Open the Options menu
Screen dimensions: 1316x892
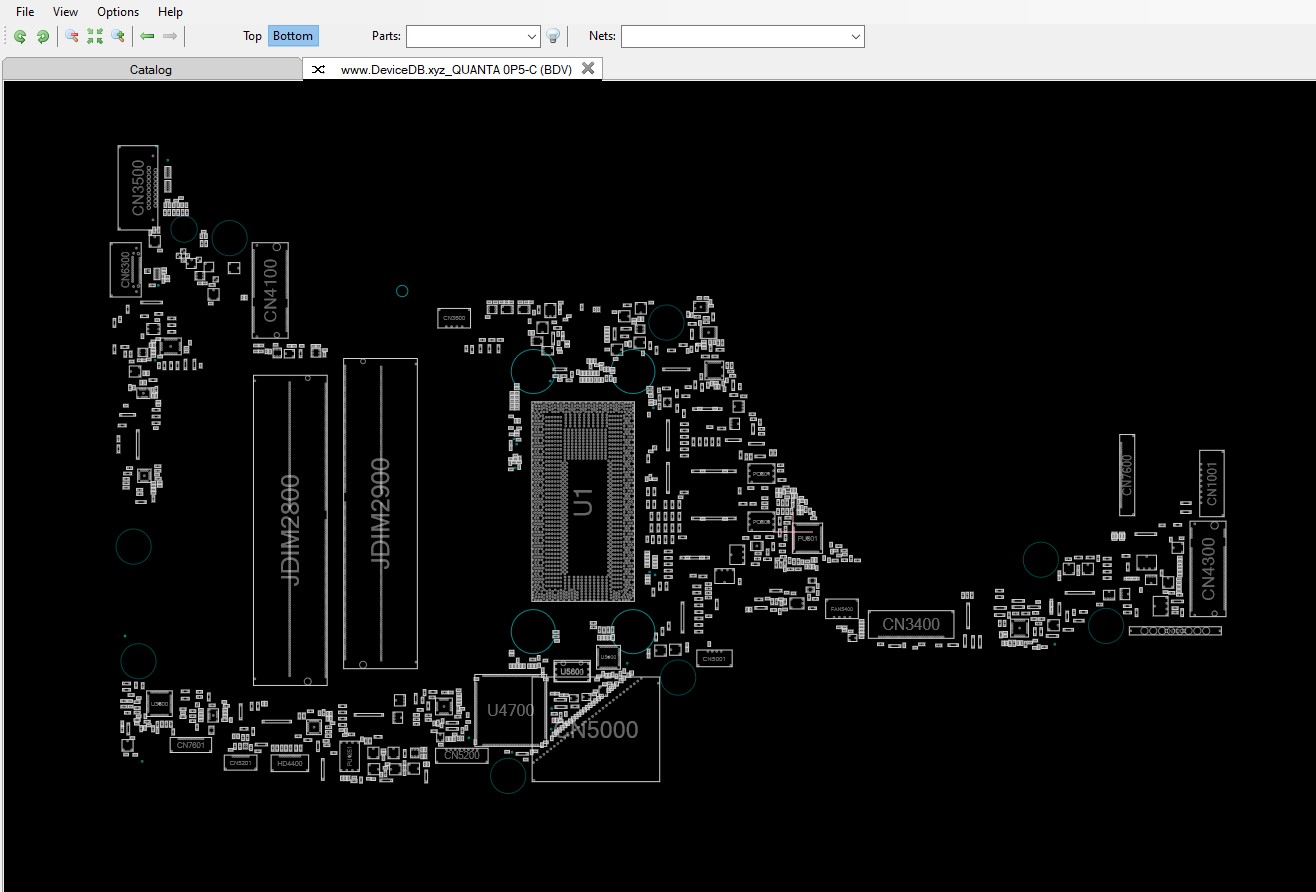click(x=117, y=12)
